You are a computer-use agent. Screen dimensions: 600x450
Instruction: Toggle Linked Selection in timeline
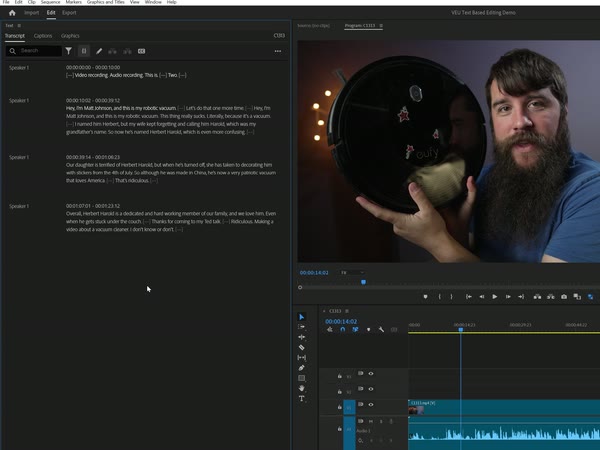tap(355, 329)
